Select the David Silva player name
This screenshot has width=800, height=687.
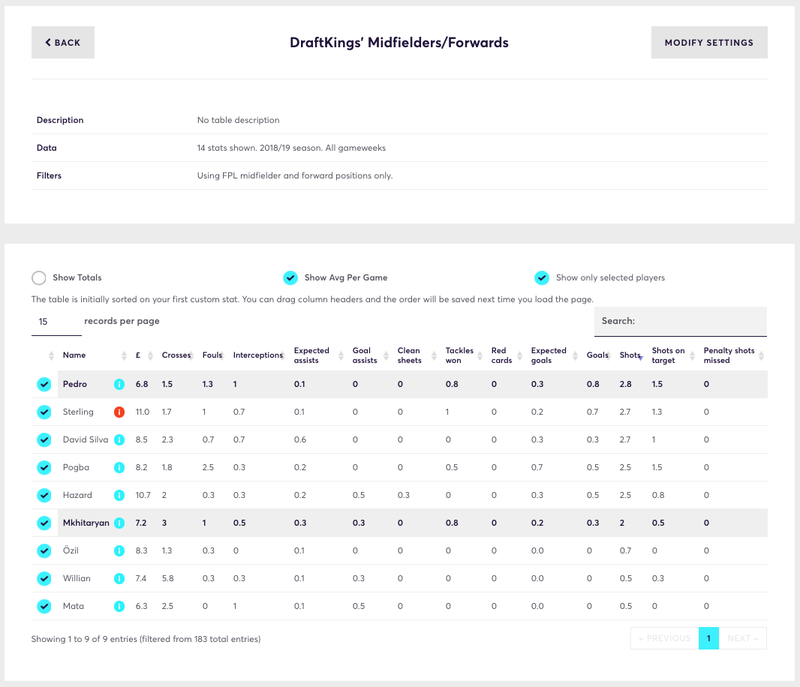click(85, 440)
